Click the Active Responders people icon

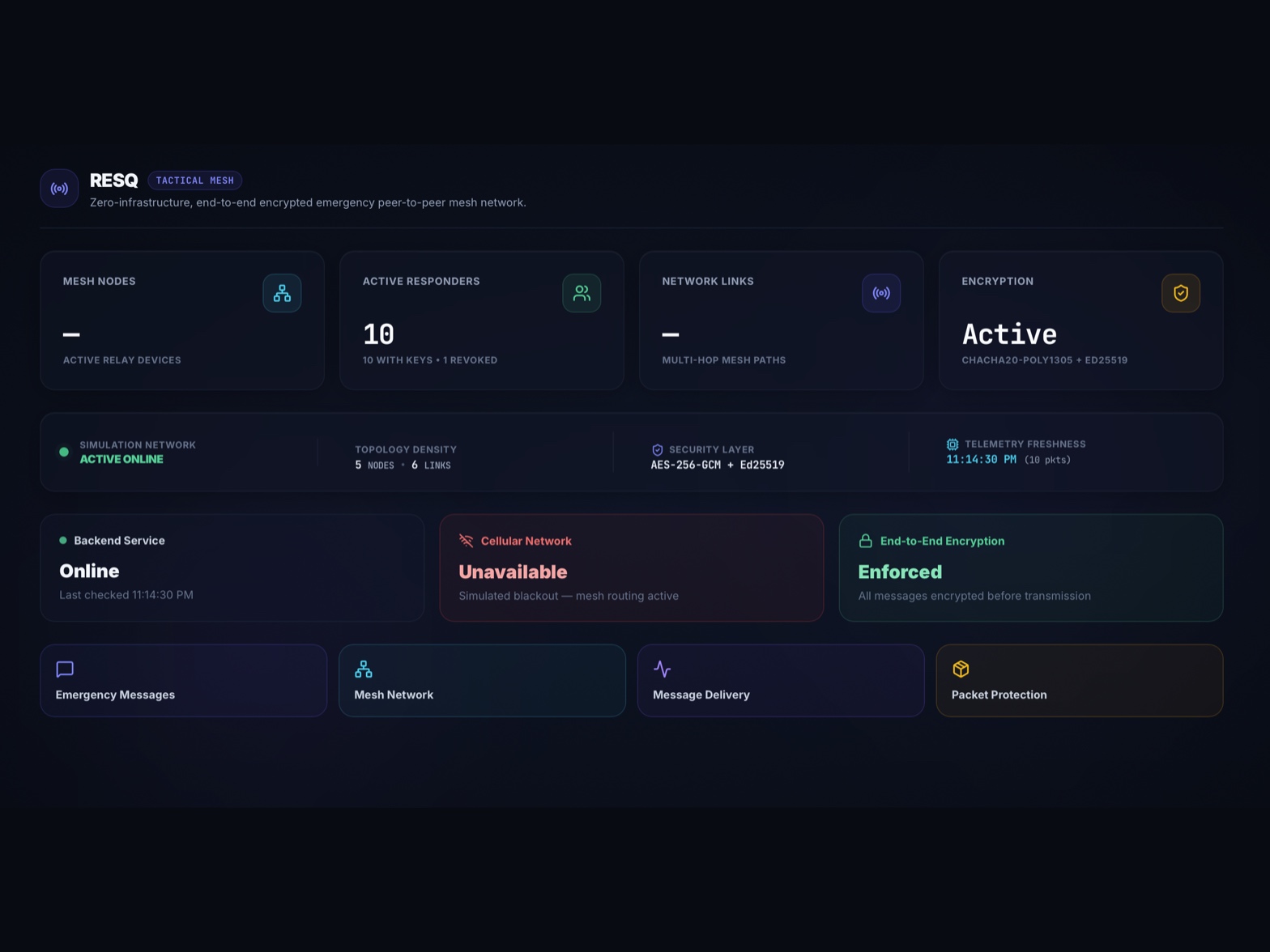582,293
